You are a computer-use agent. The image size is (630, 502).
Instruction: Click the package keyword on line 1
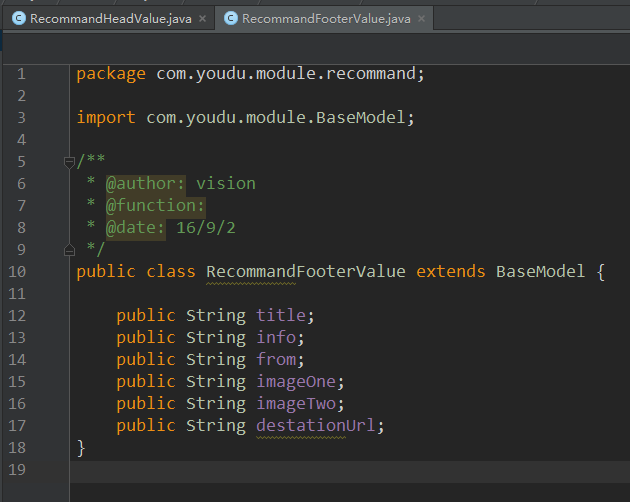(x=111, y=73)
